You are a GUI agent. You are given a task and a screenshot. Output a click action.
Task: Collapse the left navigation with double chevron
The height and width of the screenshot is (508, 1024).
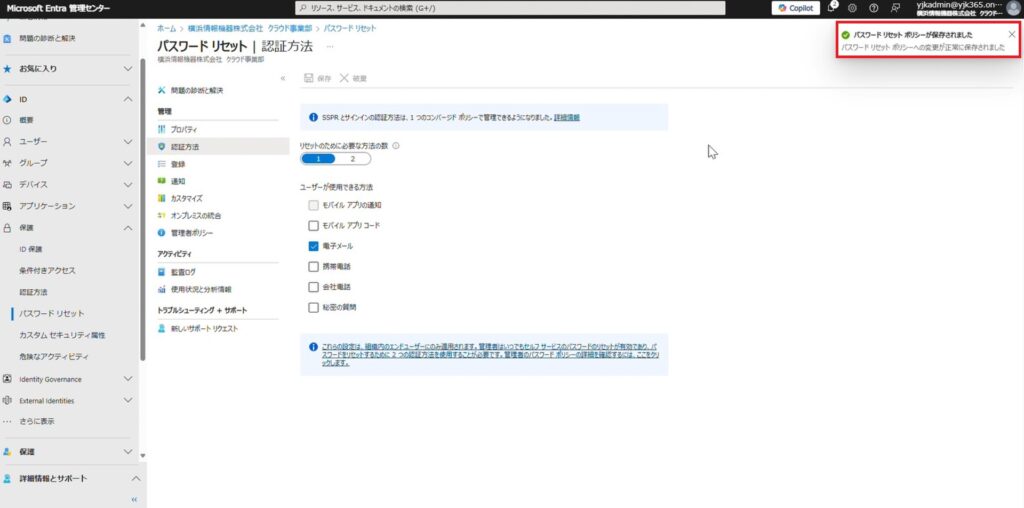[135, 500]
